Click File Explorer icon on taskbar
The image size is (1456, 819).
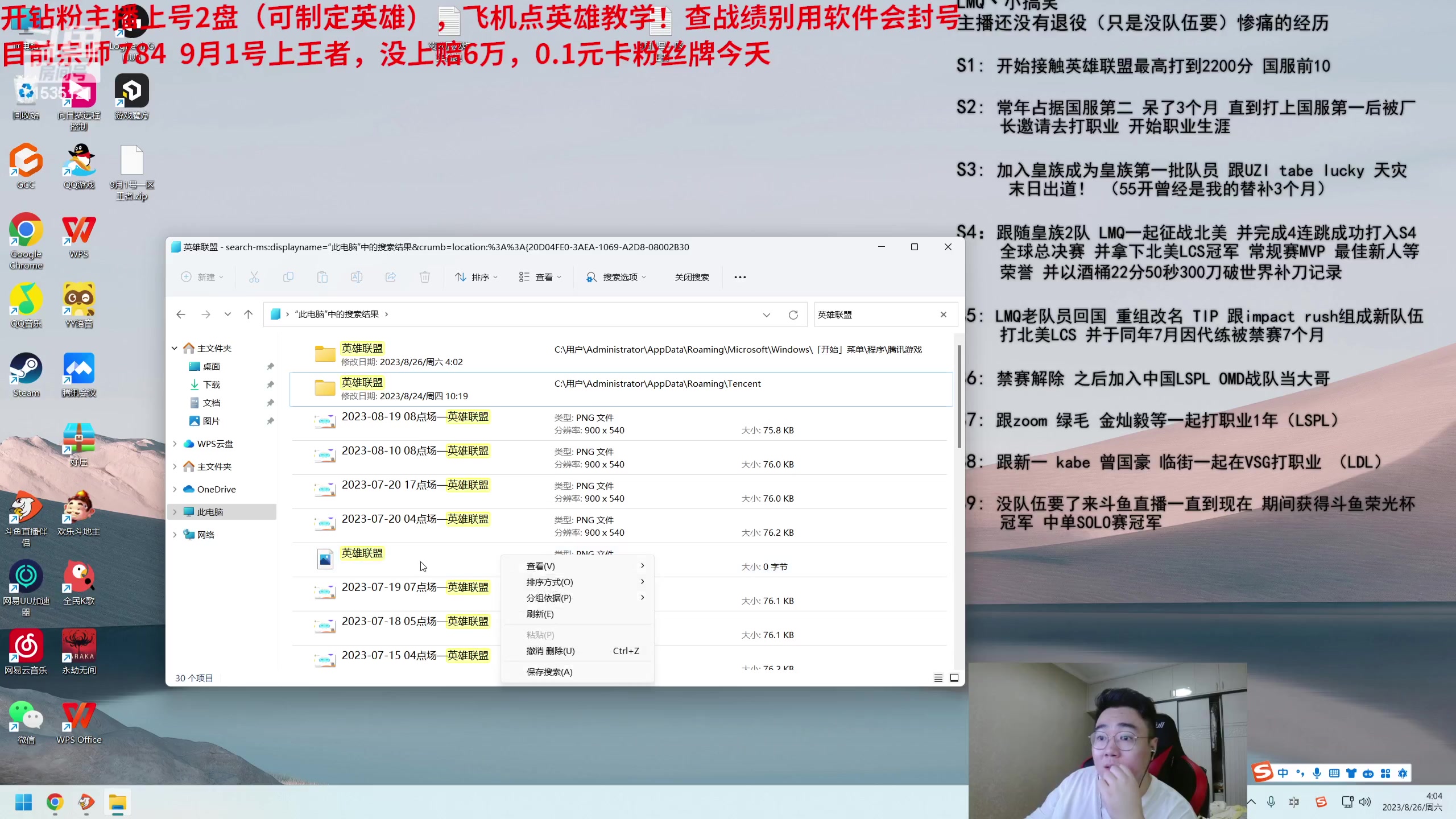(x=118, y=803)
